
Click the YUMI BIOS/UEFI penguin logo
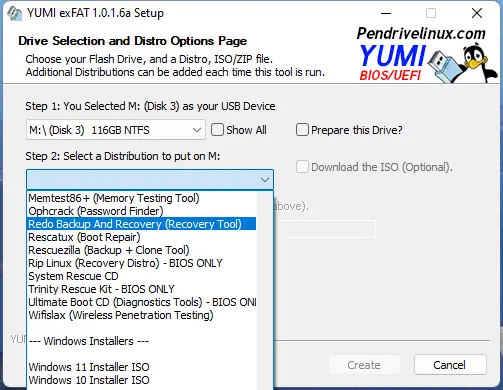pyautogui.click(x=428, y=63)
